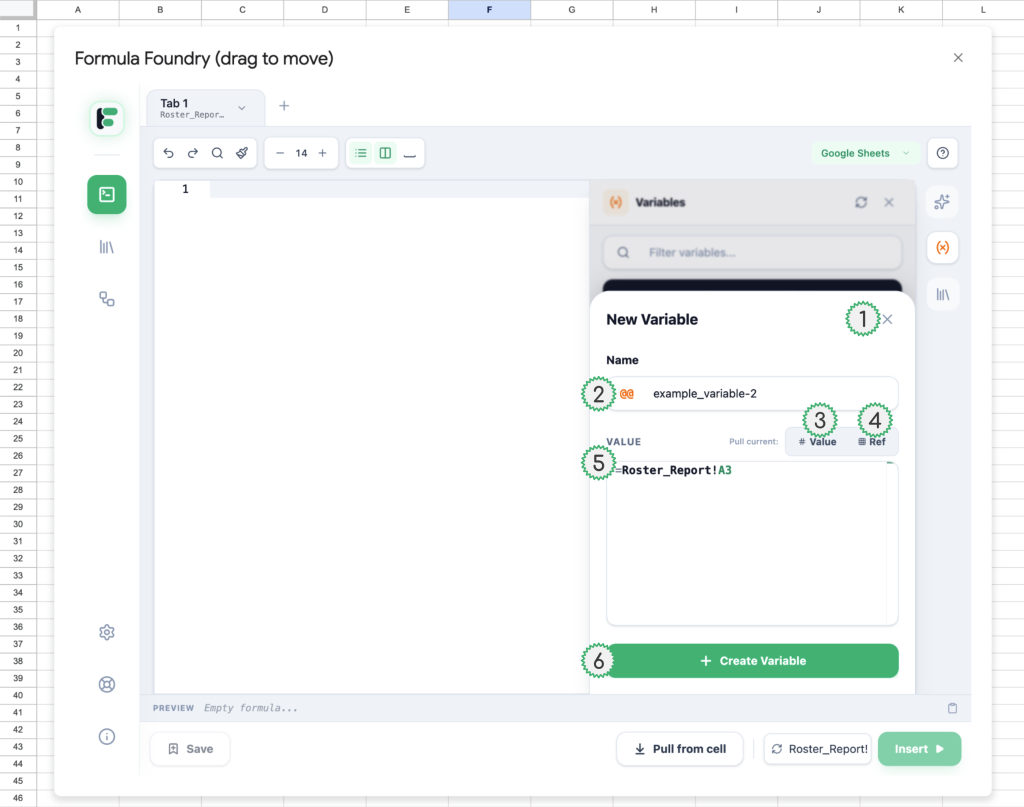Click the variable Name input field
This screenshot has height=807, width=1024.
[770, 394]
